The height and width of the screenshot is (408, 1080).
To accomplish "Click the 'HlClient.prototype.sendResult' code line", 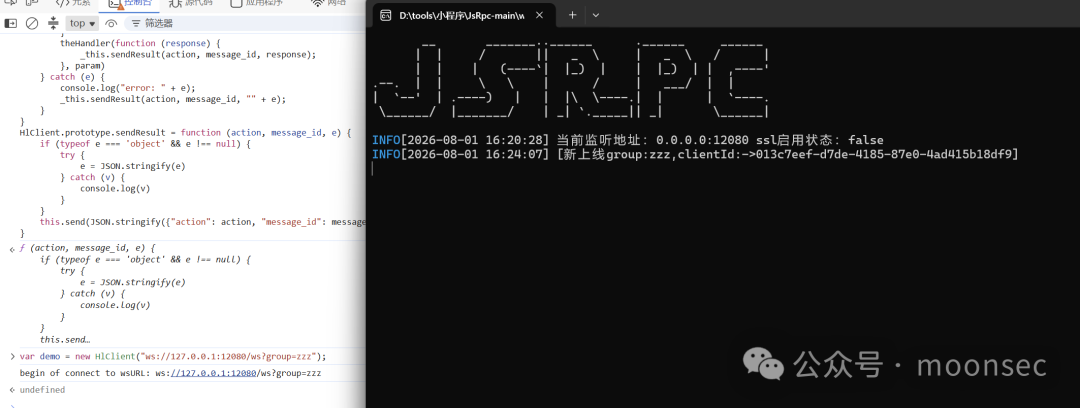I will pyautogui.click(x=185, y=132).
